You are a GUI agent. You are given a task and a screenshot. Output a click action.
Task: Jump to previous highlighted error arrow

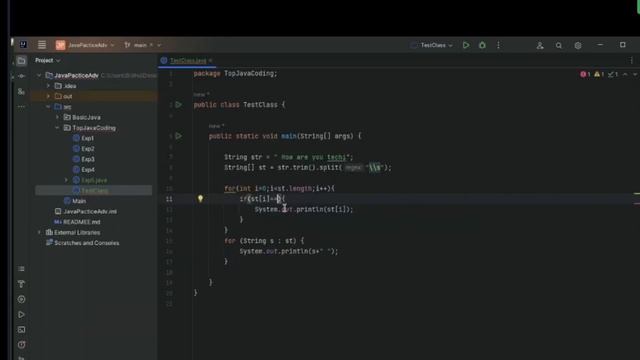point(625,74)
